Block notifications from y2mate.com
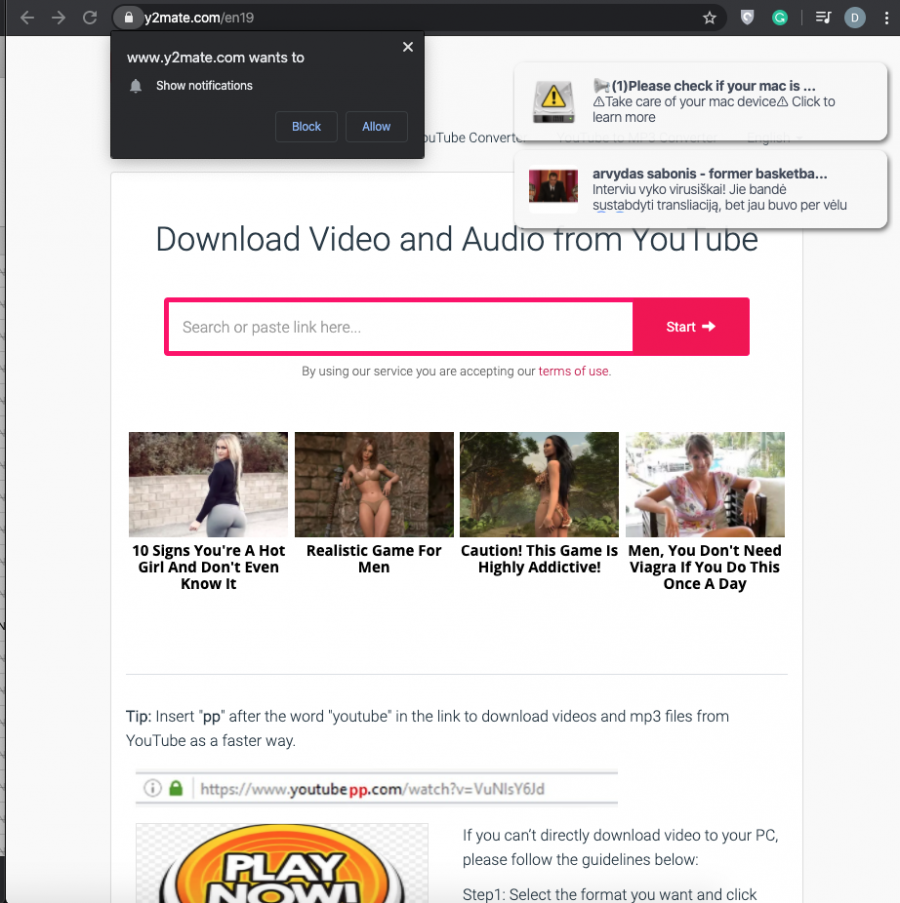Viewport: 900px width, 903px height. tap(306, 127)
